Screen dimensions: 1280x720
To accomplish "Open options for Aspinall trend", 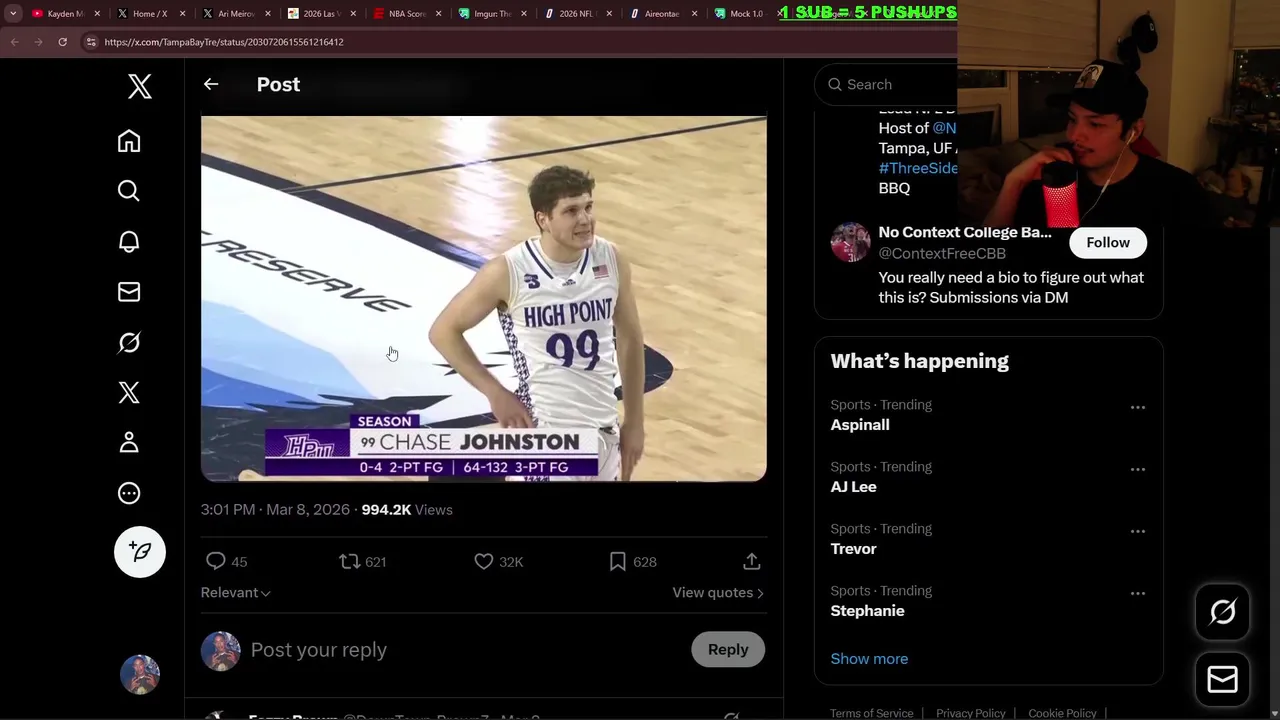I will [x=1137, y=408].
